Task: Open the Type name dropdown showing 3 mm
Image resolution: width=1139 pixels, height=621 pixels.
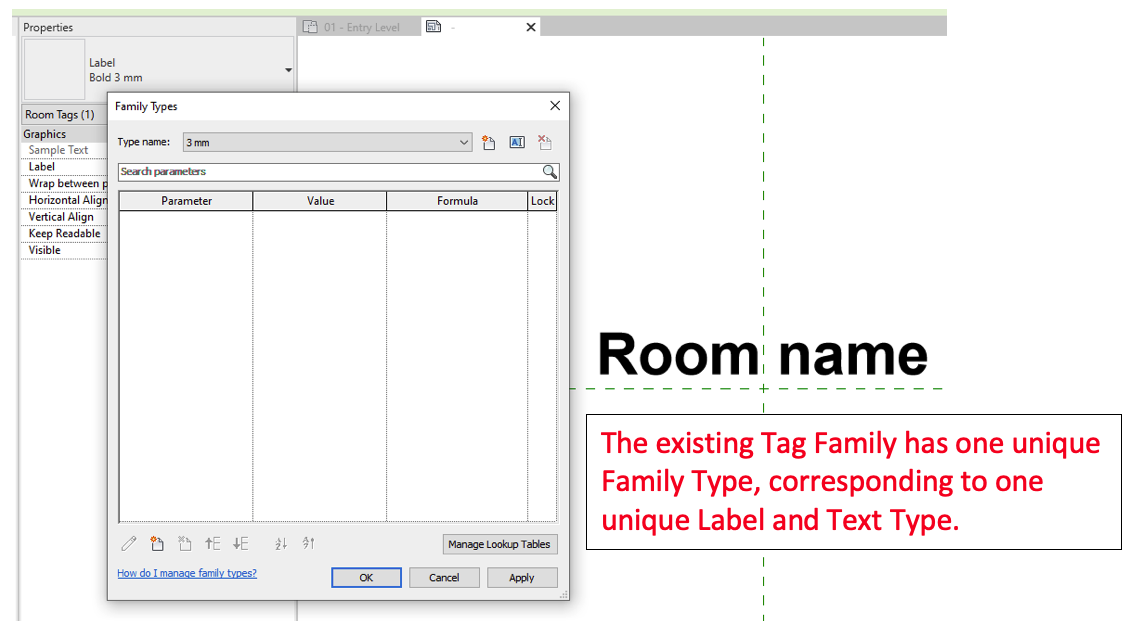Action: click(x=327, y=142)
